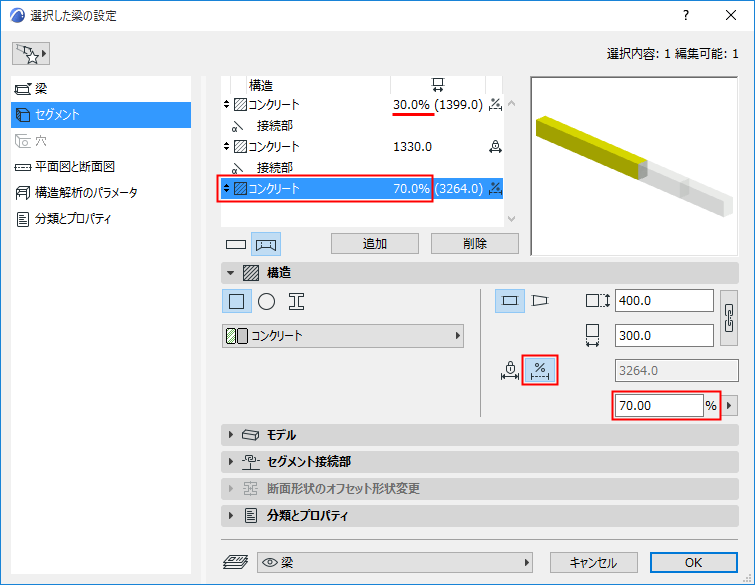Open the arrow menu beside percent field

point(729,406)
